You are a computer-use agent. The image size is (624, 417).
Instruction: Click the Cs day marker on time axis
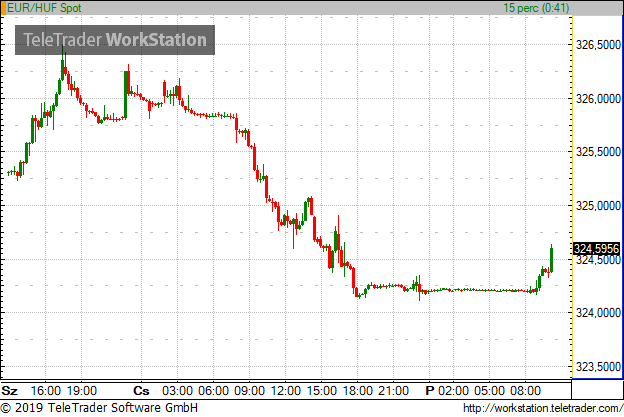[x=141, y=391]
